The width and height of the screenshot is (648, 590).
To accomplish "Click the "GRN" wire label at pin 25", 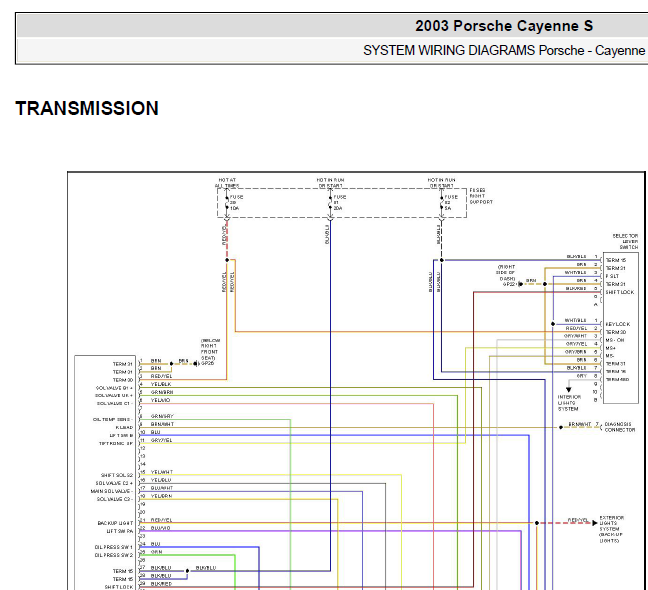I will pos(157,552).
